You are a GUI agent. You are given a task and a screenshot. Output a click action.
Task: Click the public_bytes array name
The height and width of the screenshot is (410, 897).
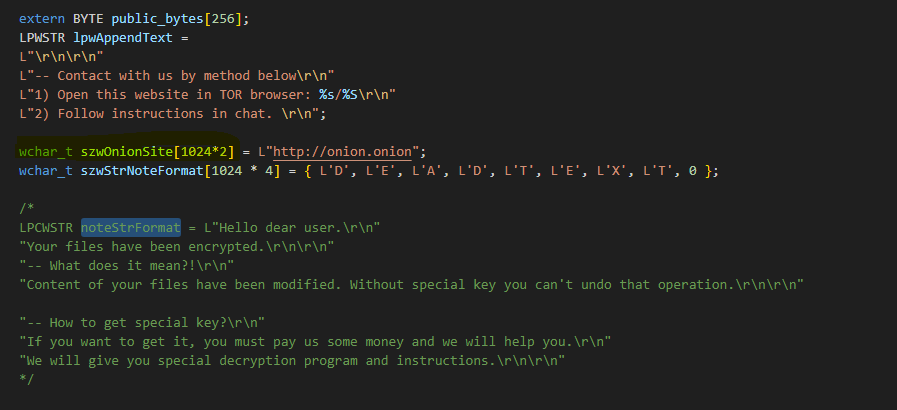[x=157, y=18]
